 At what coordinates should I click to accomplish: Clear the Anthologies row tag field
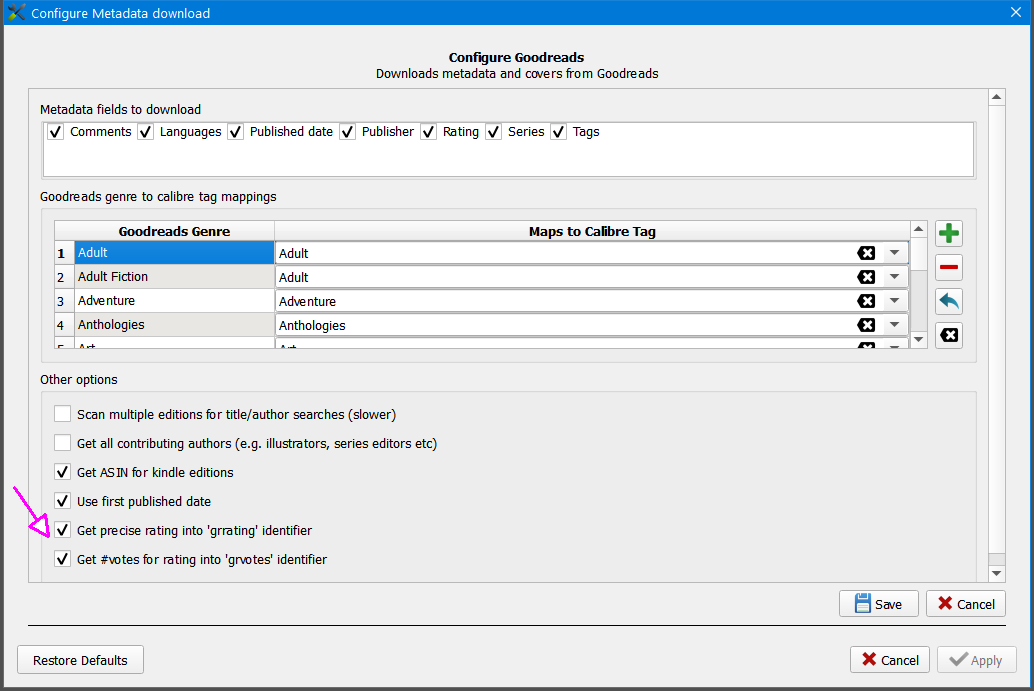coord(866,325)
